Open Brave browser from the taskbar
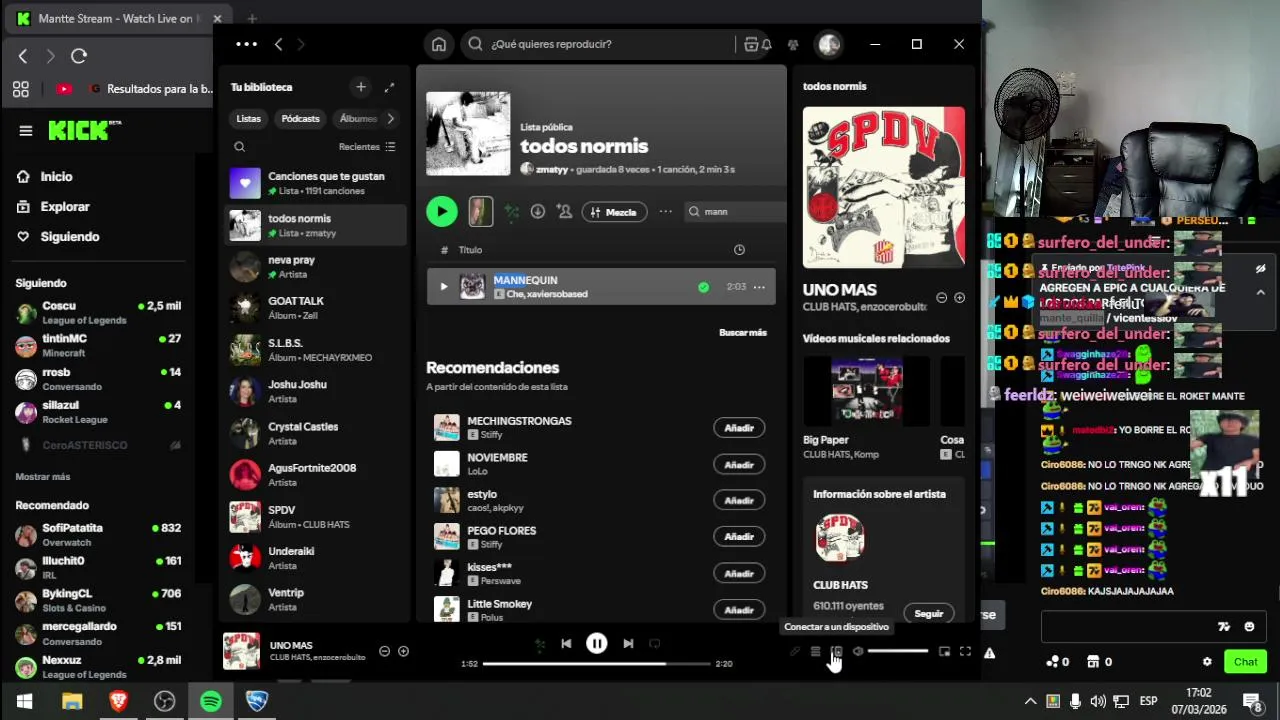The image size is (1280, 720). [118, 701]
